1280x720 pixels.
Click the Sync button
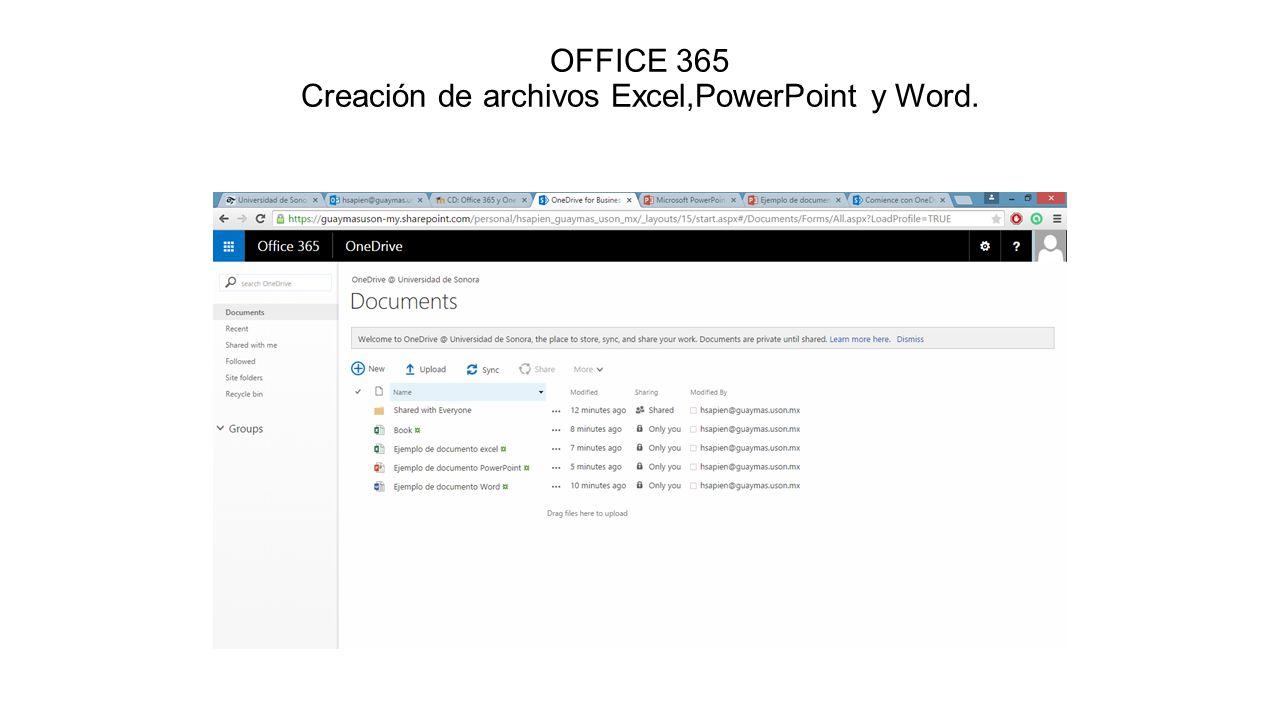[x=483, y=369]
